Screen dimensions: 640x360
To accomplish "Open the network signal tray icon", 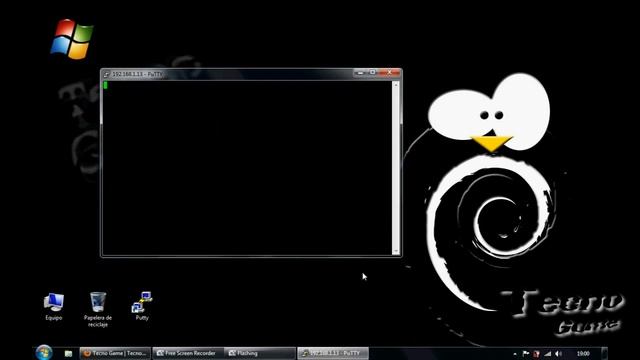I will click(547, 354).
